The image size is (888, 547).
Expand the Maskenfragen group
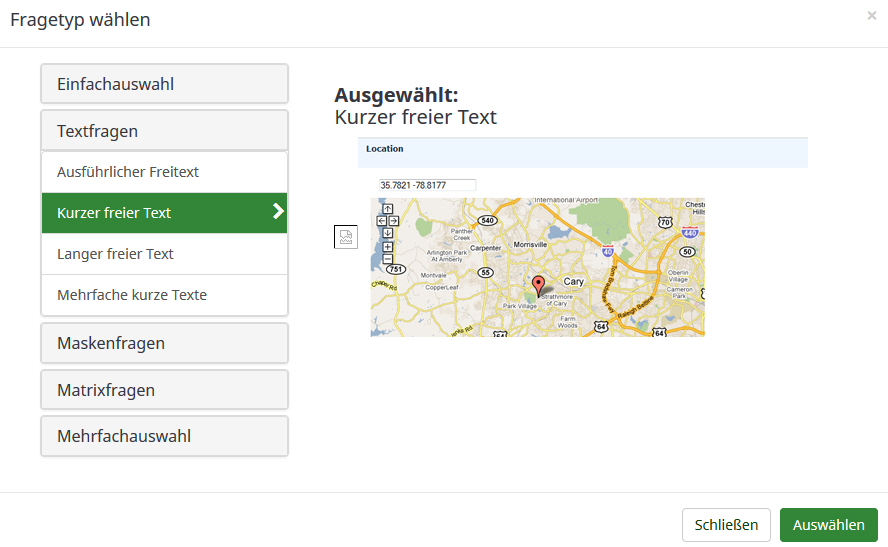click(x=164, y=343)
